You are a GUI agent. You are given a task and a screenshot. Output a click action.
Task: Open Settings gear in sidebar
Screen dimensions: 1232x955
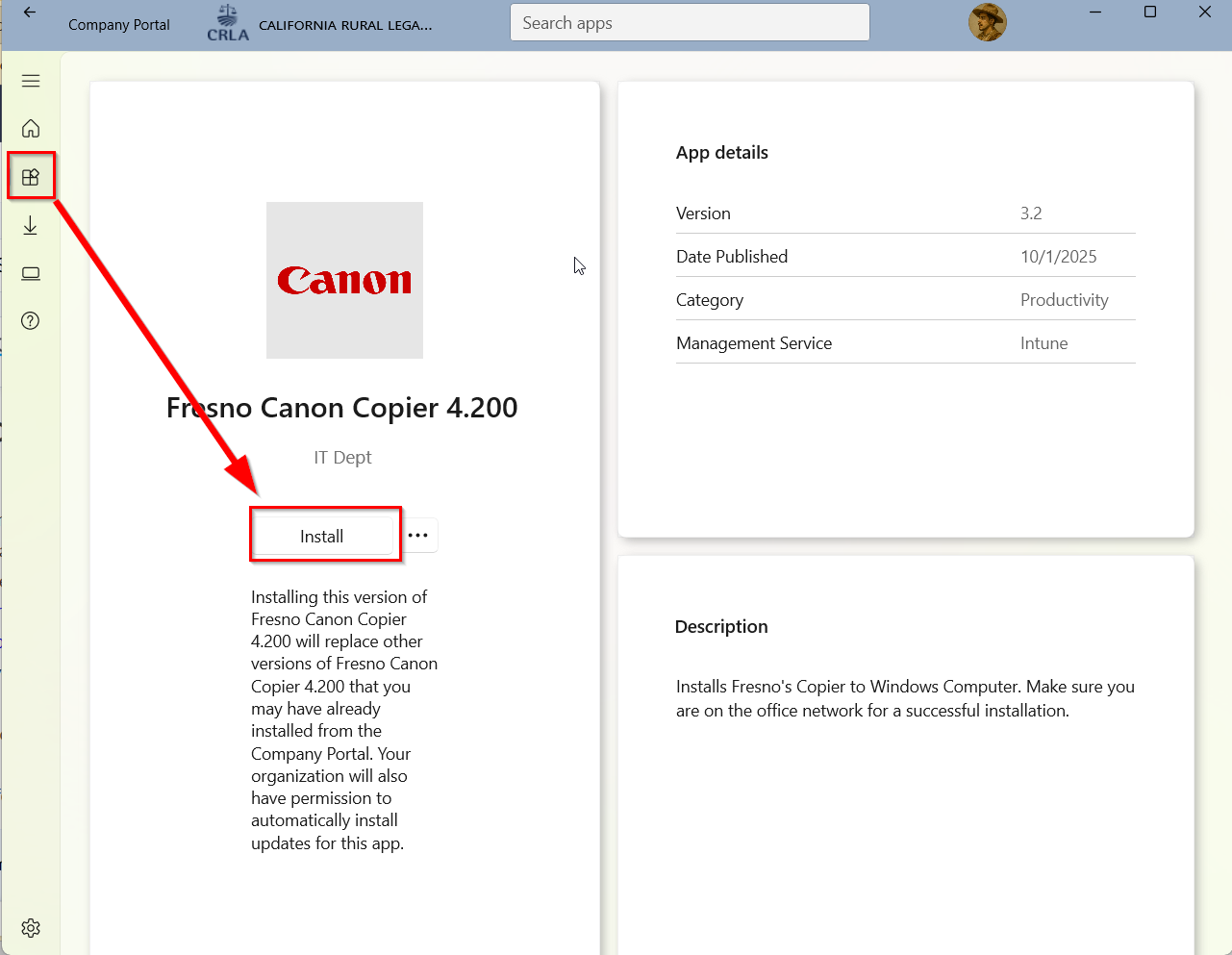point(31,928)
